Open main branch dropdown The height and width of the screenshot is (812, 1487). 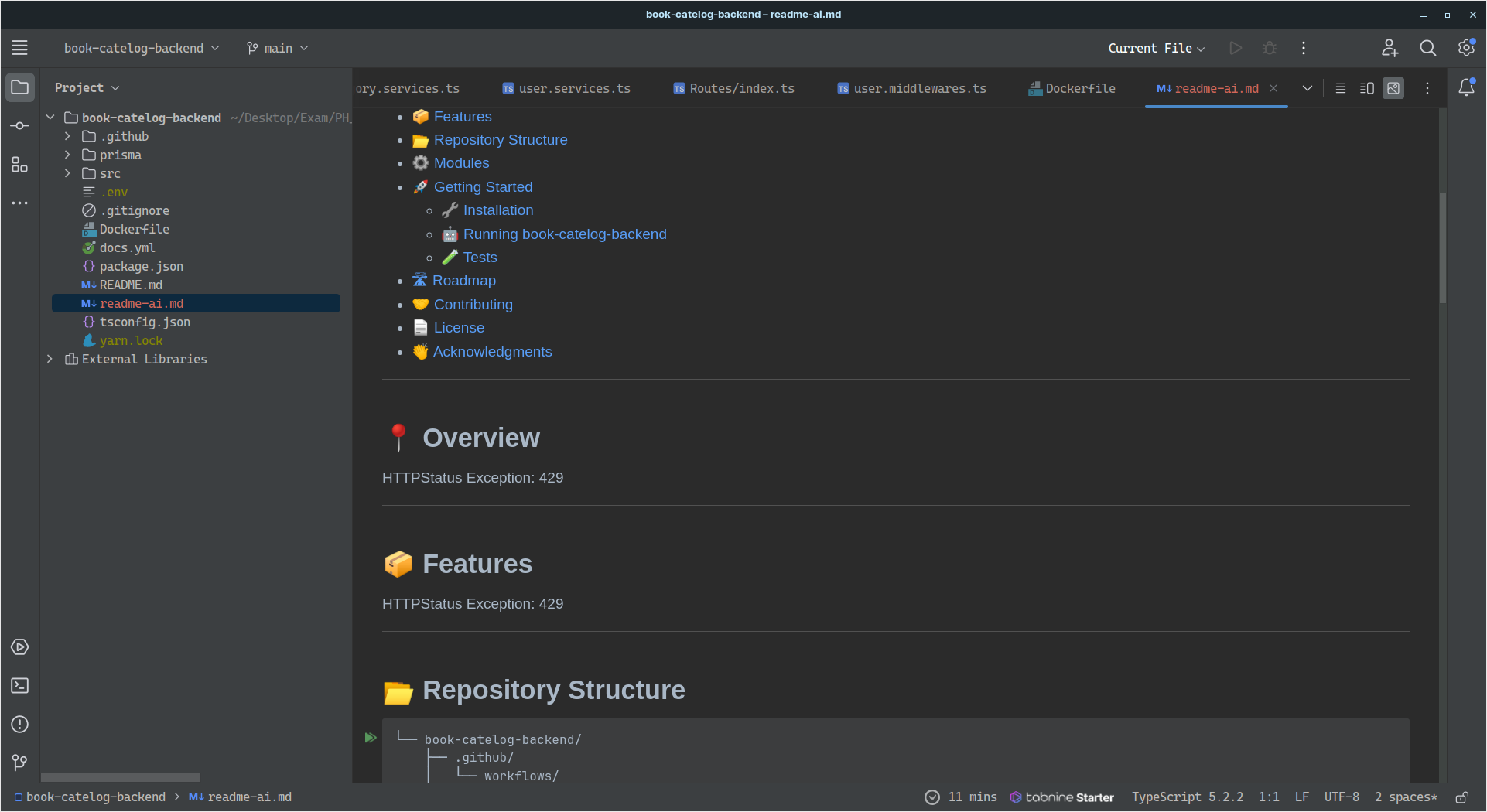coord(278,48)
